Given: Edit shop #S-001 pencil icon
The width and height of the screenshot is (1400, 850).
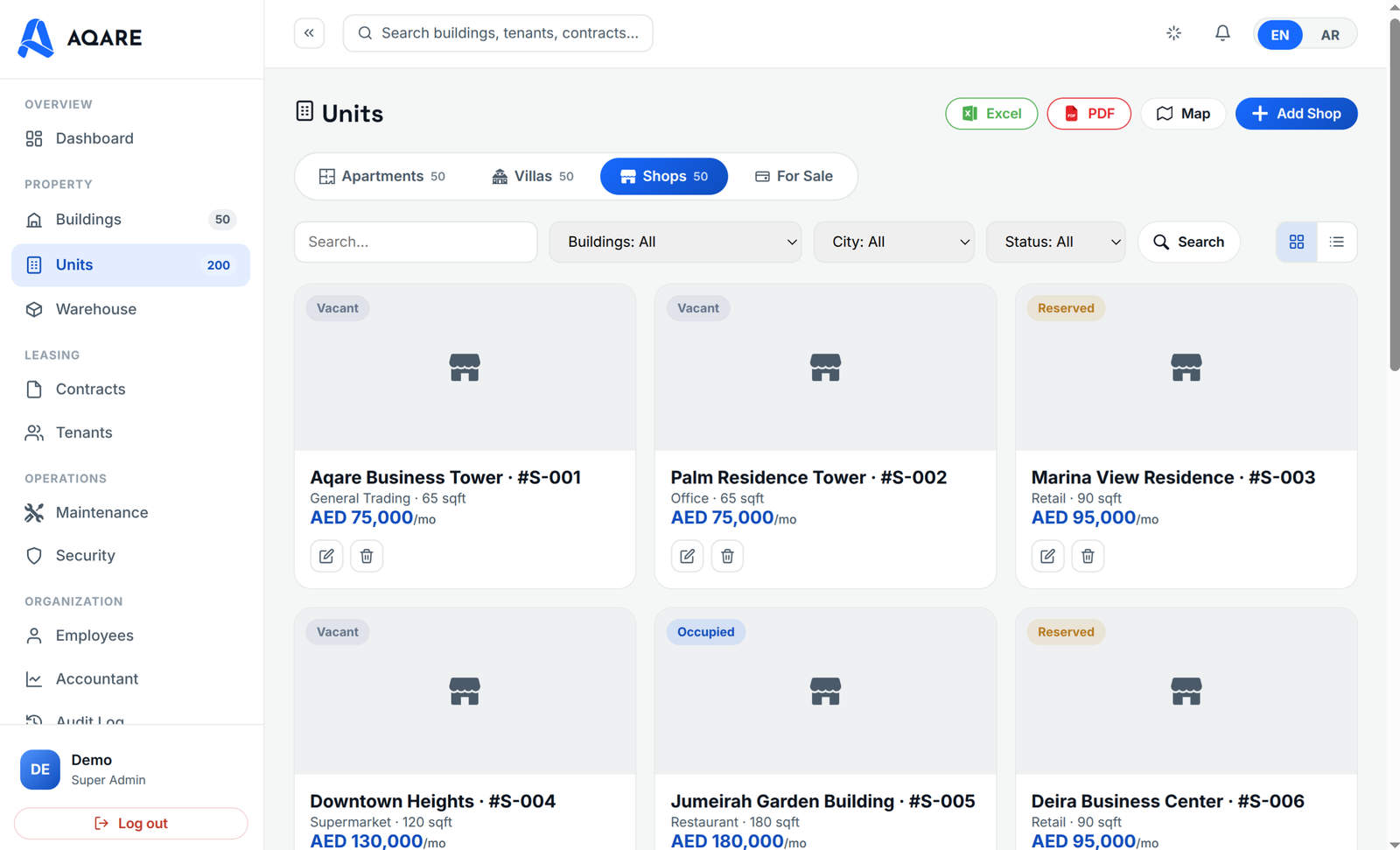Looking at the screenshot, I should coord(326,556).
